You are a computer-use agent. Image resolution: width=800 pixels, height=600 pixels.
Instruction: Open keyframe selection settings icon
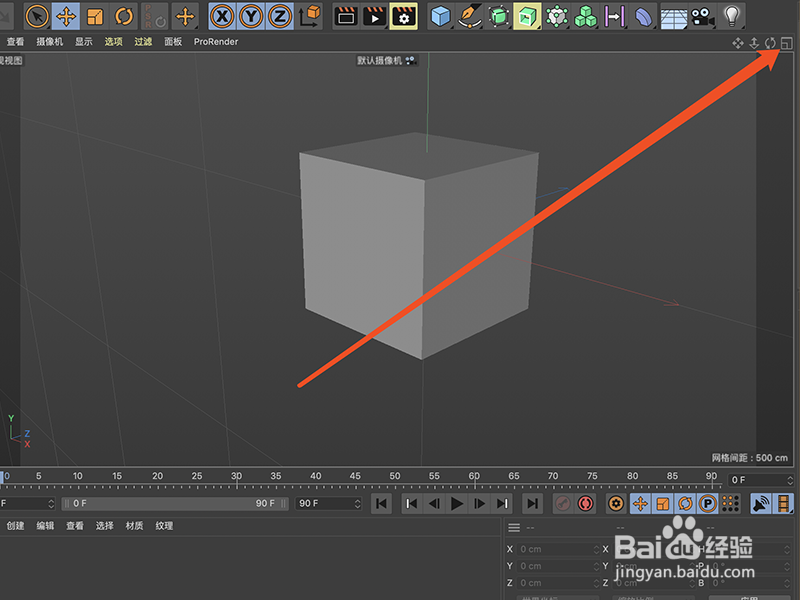click(616, 504)
